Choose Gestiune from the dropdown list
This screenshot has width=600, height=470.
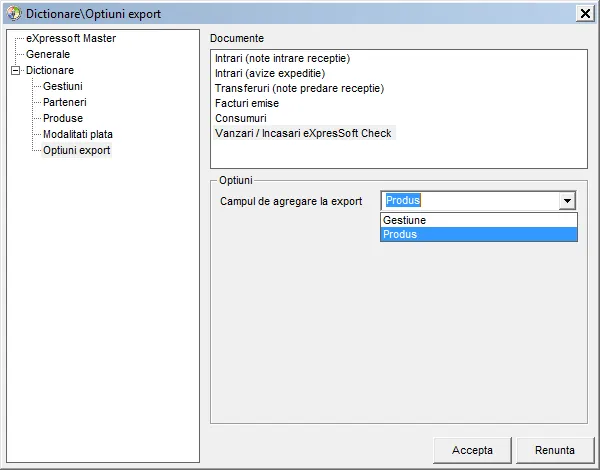[x=479, y=220]
